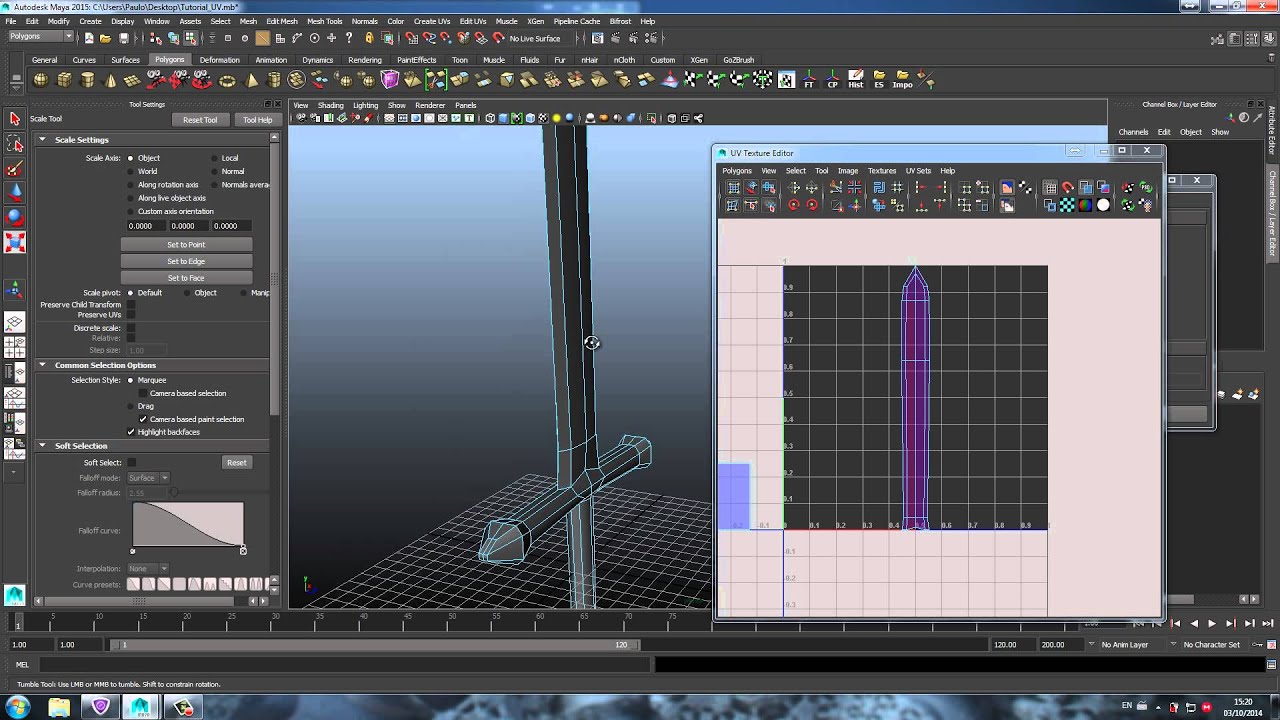Collapse the Scale Settings section
Viewport: 1280px width, 720px height.
point(43,140)
